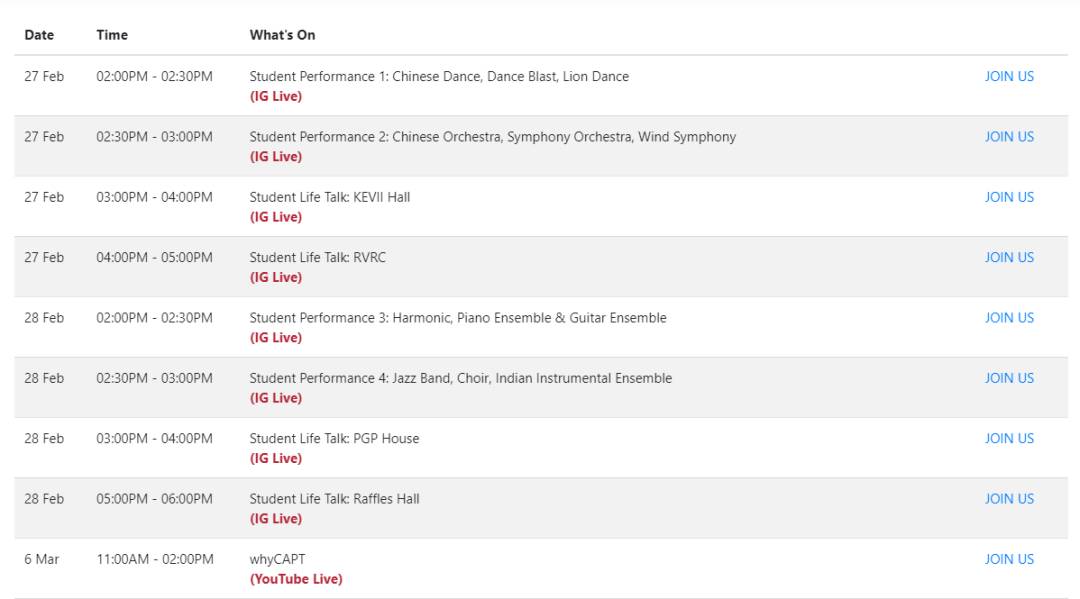Click the Student Performance 2 event title
Screen dimensions: 1080x599
[492, 137]
